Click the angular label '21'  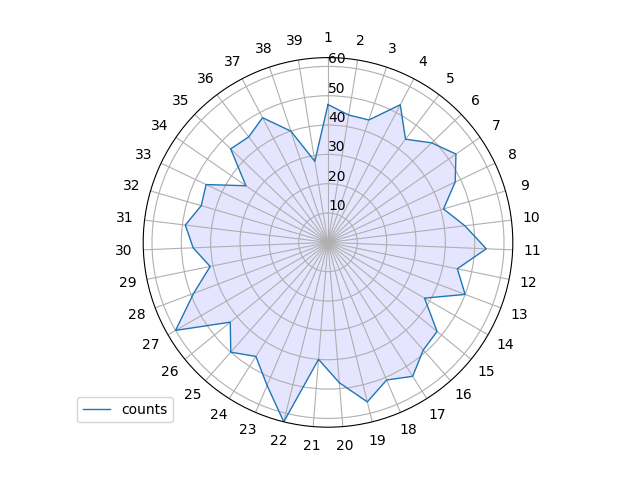(x=311, y=445)
